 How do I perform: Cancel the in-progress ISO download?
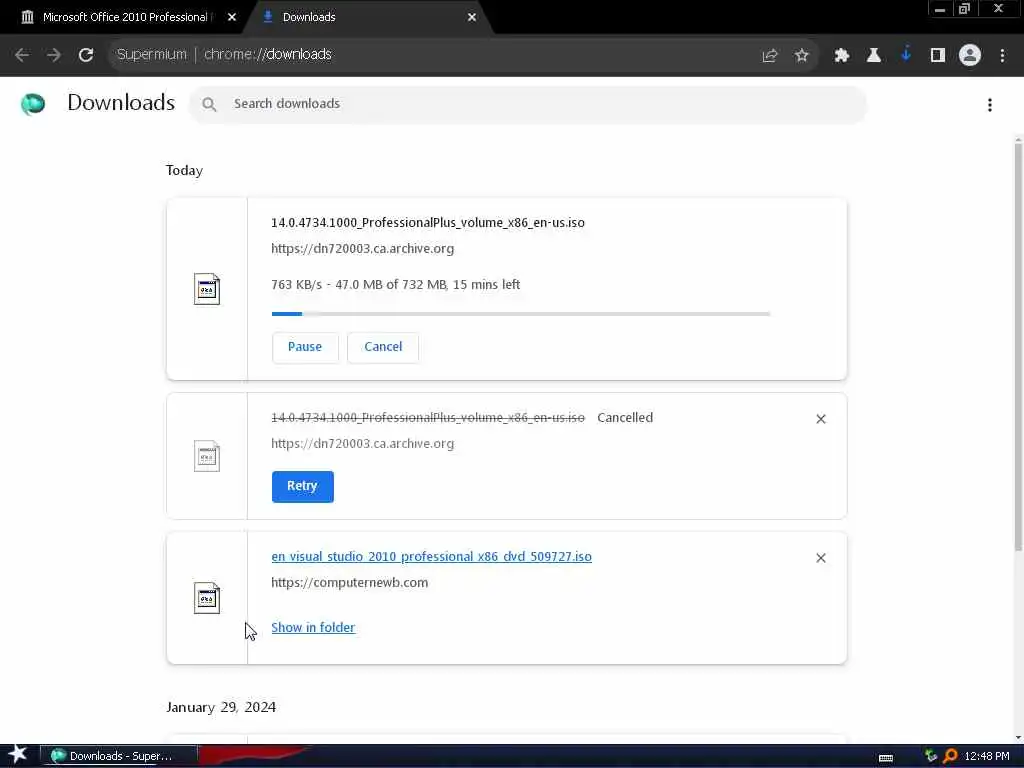click(383, 347)
